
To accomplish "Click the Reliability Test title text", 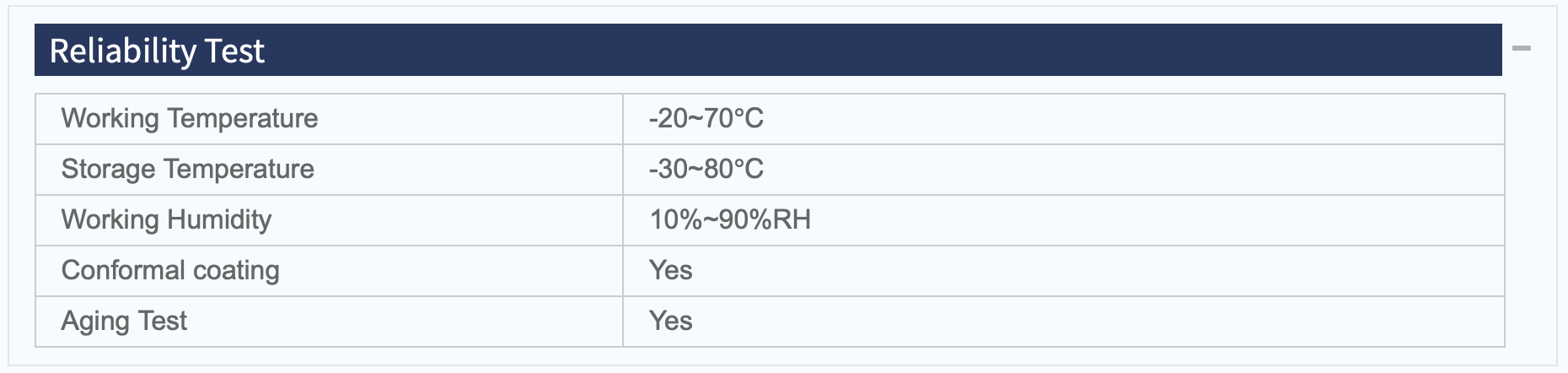I will (x=157, y=51).
